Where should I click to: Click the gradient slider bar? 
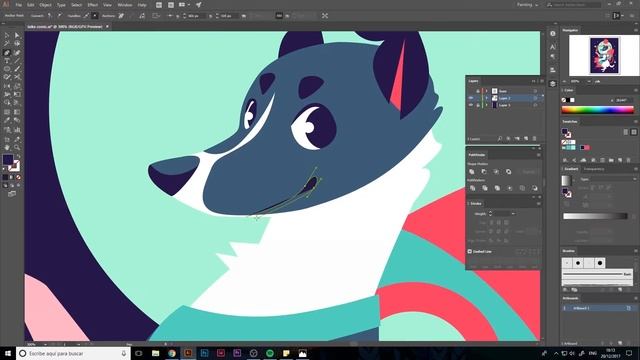tap(595, 216)
